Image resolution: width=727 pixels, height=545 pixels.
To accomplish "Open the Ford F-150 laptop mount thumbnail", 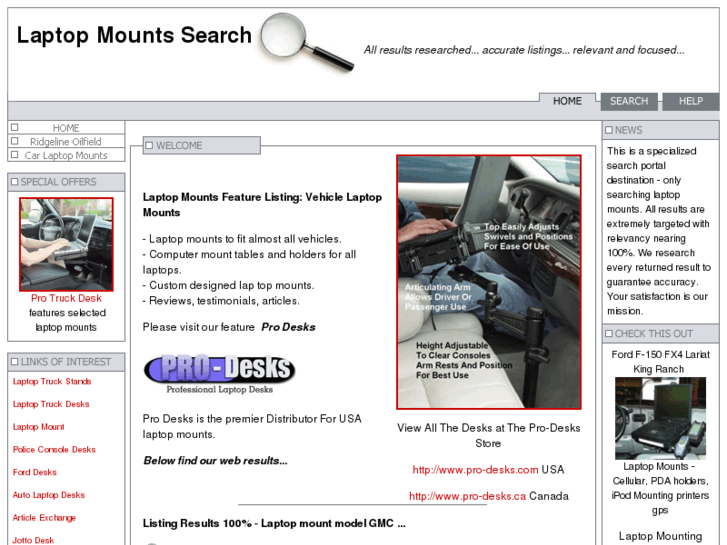I will tap(660, 418).
